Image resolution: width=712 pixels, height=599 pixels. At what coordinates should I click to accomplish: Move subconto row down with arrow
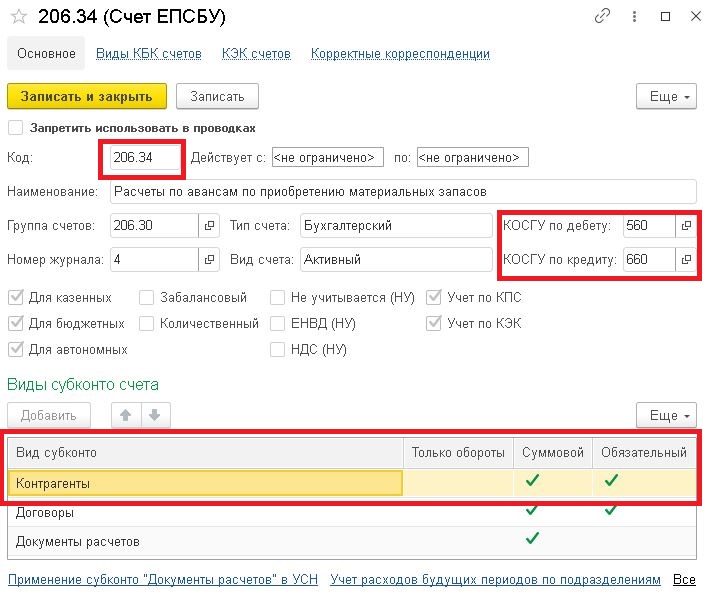153,415
